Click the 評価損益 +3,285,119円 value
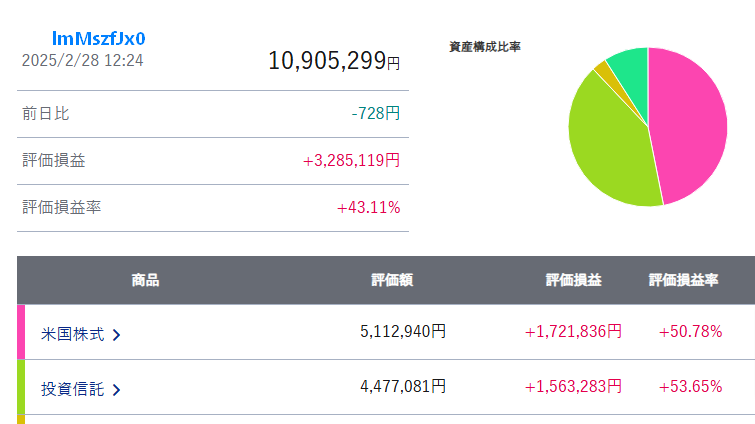 [351, 160]
